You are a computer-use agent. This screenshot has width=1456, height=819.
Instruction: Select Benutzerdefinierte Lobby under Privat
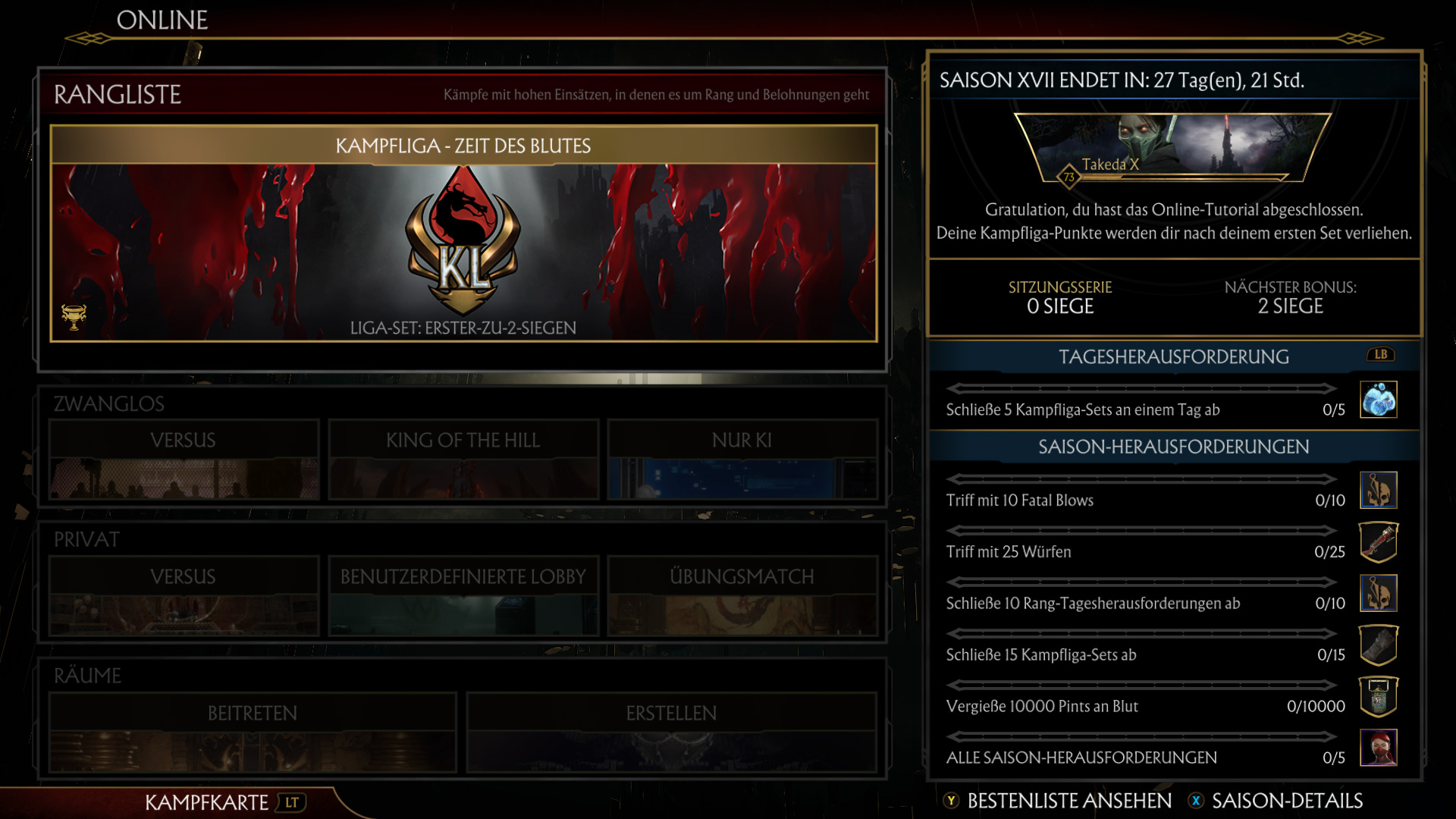point(463,596)
